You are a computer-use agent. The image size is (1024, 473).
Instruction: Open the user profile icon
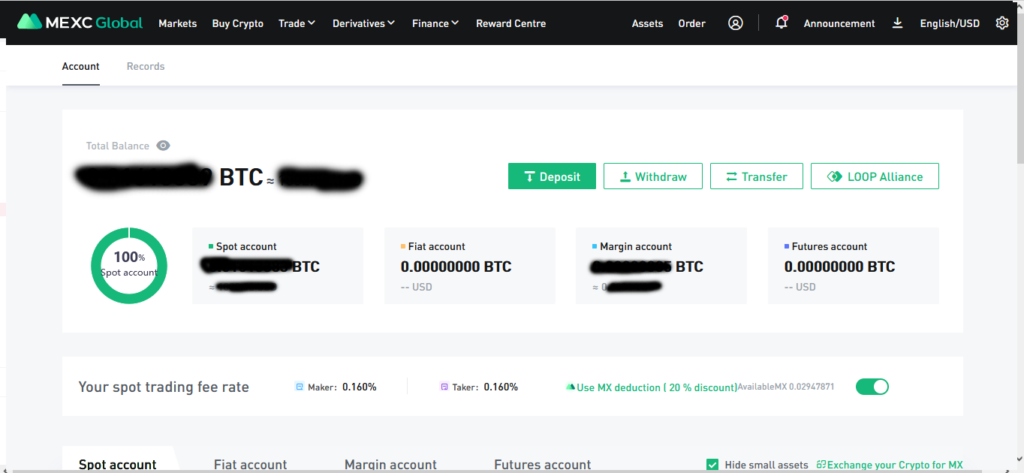tap(736, 23)
